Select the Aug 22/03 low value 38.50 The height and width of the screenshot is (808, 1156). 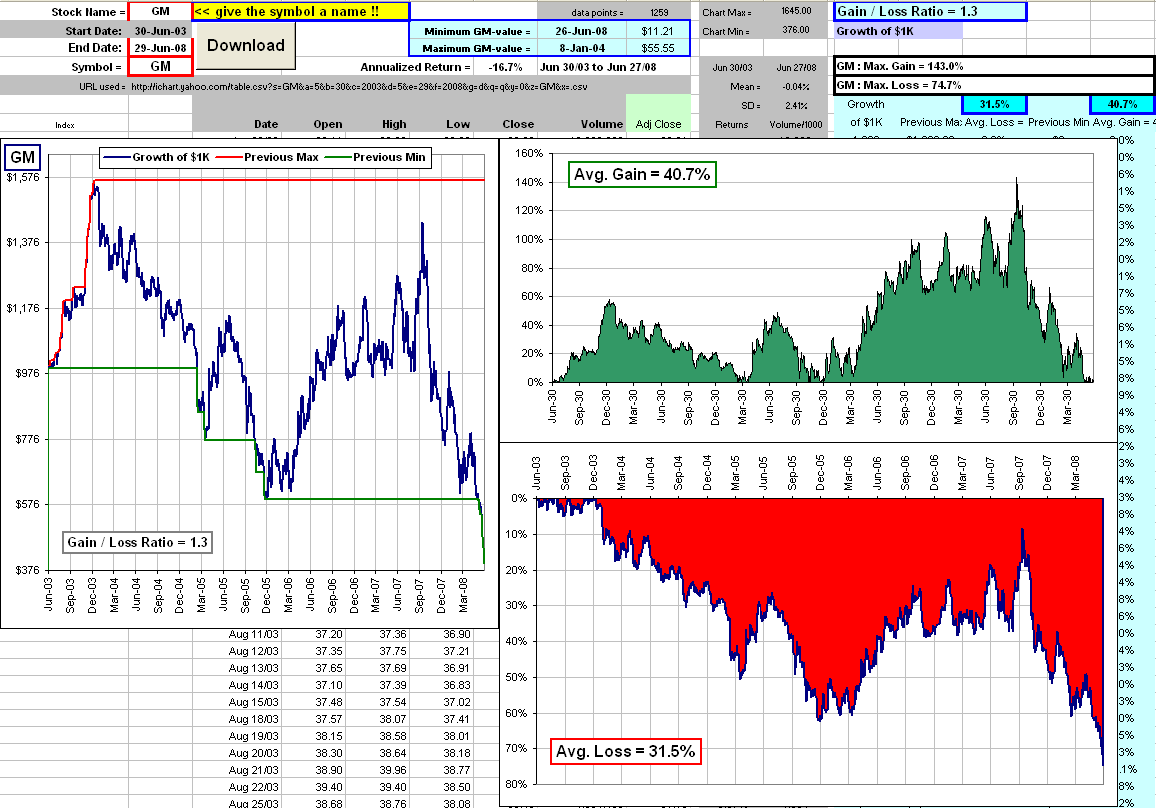tap(457, 787)
